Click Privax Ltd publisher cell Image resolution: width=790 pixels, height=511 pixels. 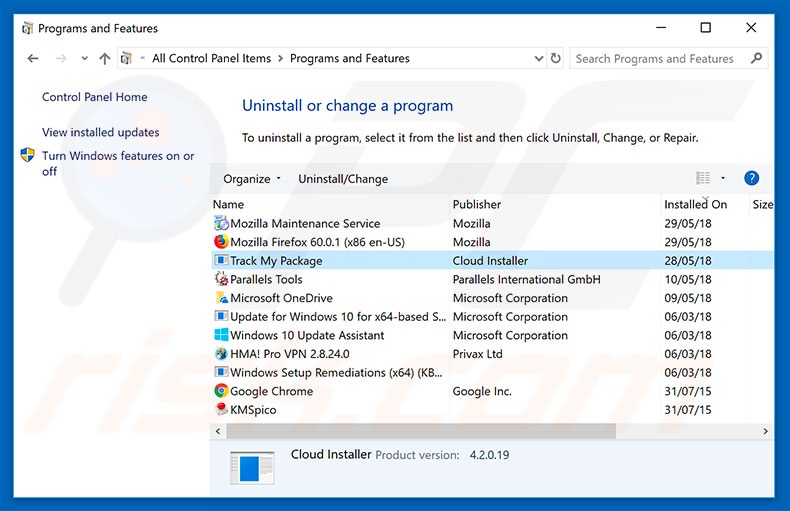click(x=478, y=354)
